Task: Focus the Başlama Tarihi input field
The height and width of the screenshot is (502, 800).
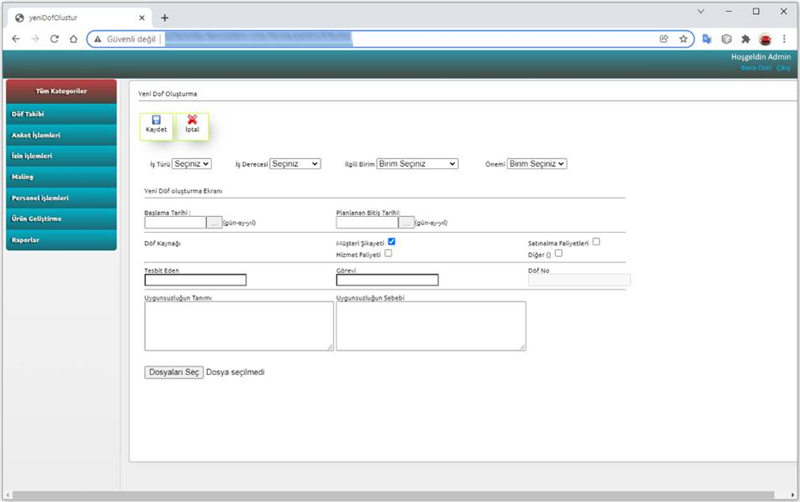Action: click(175, 222)
